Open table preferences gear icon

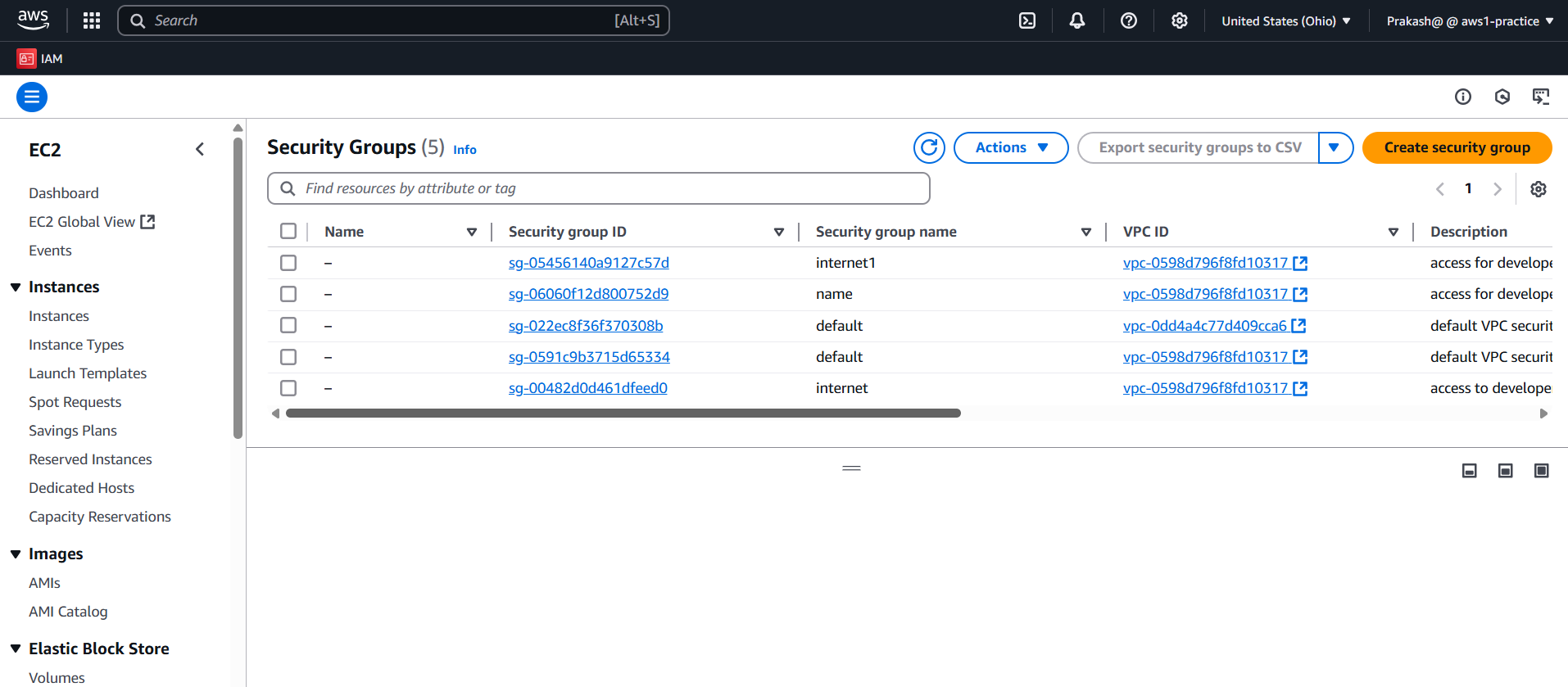click(x=1539, y=189)
